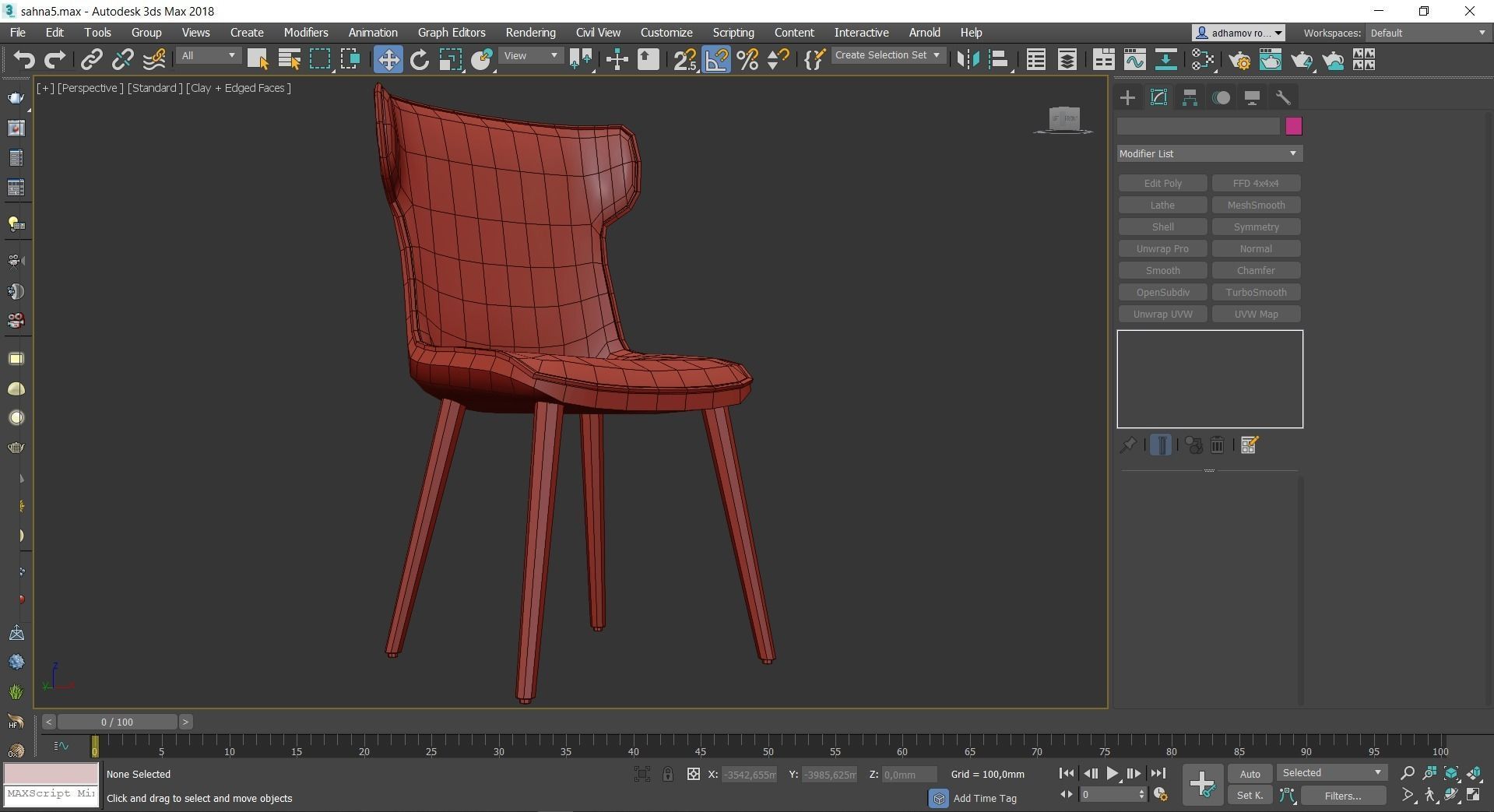Click Bind to Space Warp icon

[x=154, y=60]
